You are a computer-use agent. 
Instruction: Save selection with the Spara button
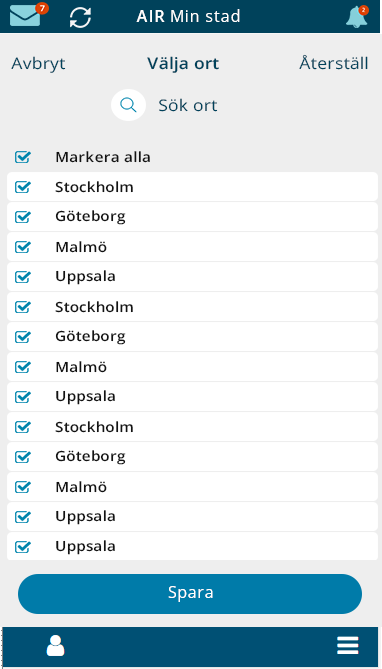coord(190,594)
